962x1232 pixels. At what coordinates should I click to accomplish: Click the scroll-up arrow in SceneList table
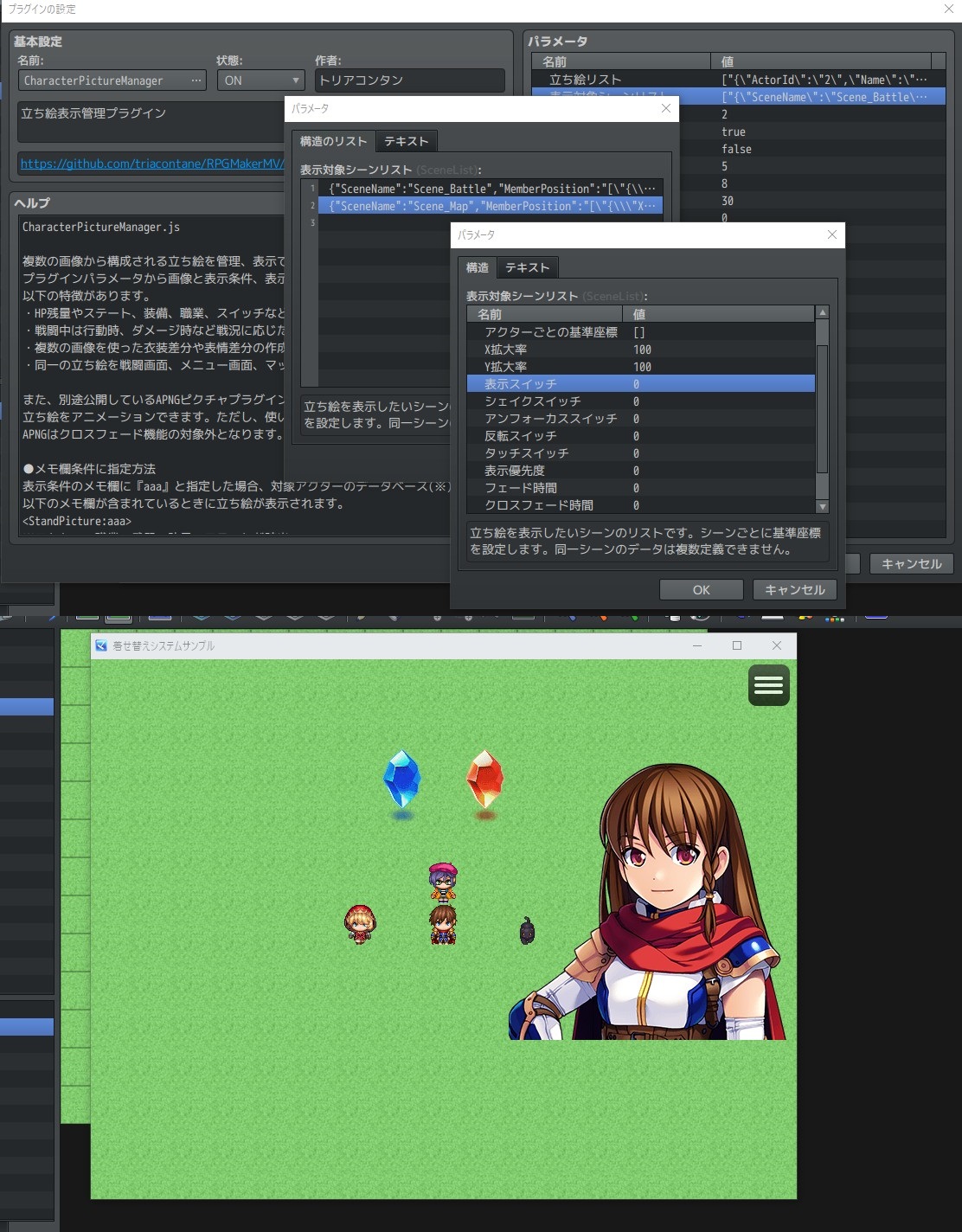coord(822,312)
